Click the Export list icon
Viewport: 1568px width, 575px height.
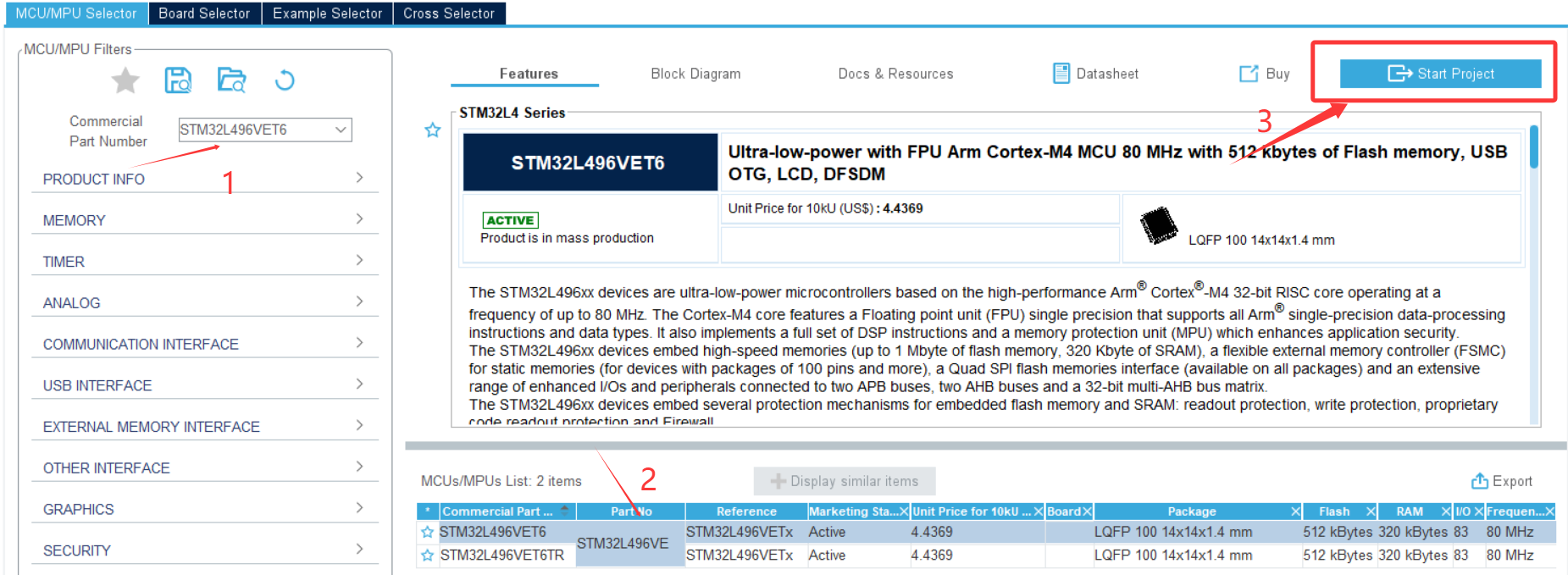[x=1480, y=481]
